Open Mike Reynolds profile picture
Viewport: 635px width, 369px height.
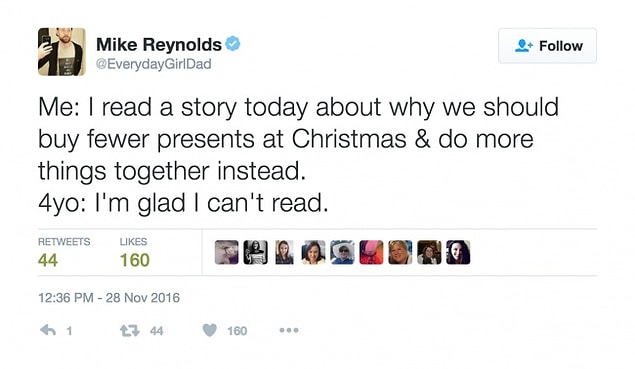(x=62, y=52)
